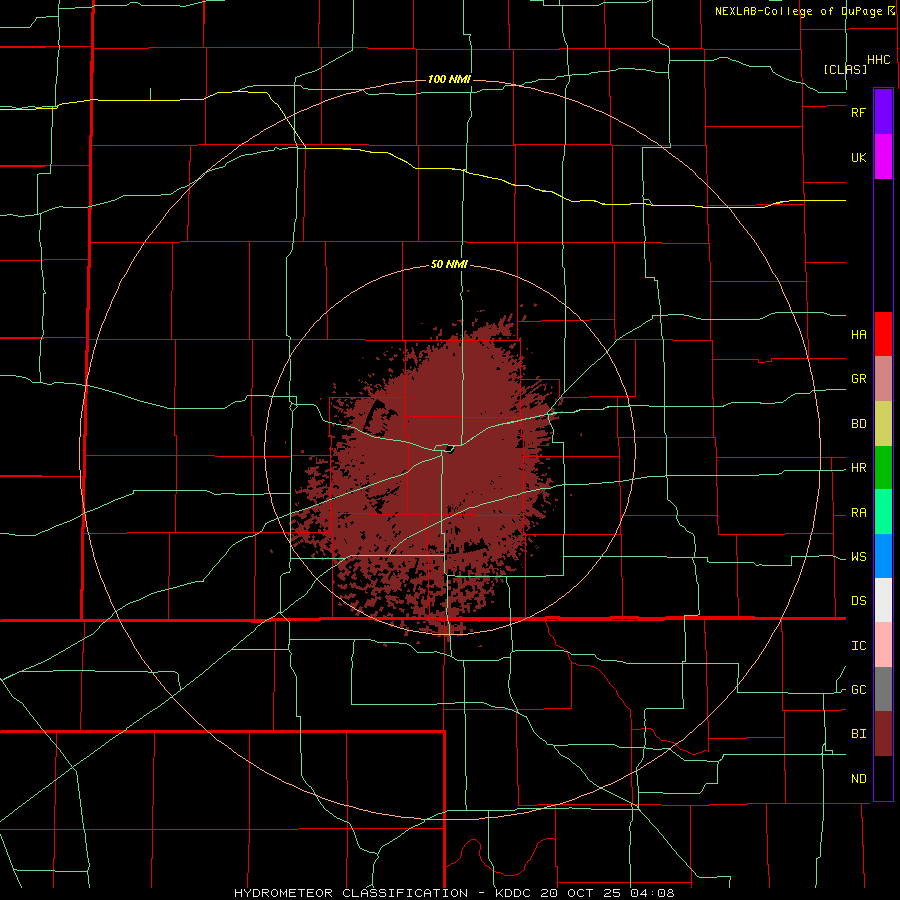Click the 'HR' legend label
The image size is (900, 900).
pos(858,468)
